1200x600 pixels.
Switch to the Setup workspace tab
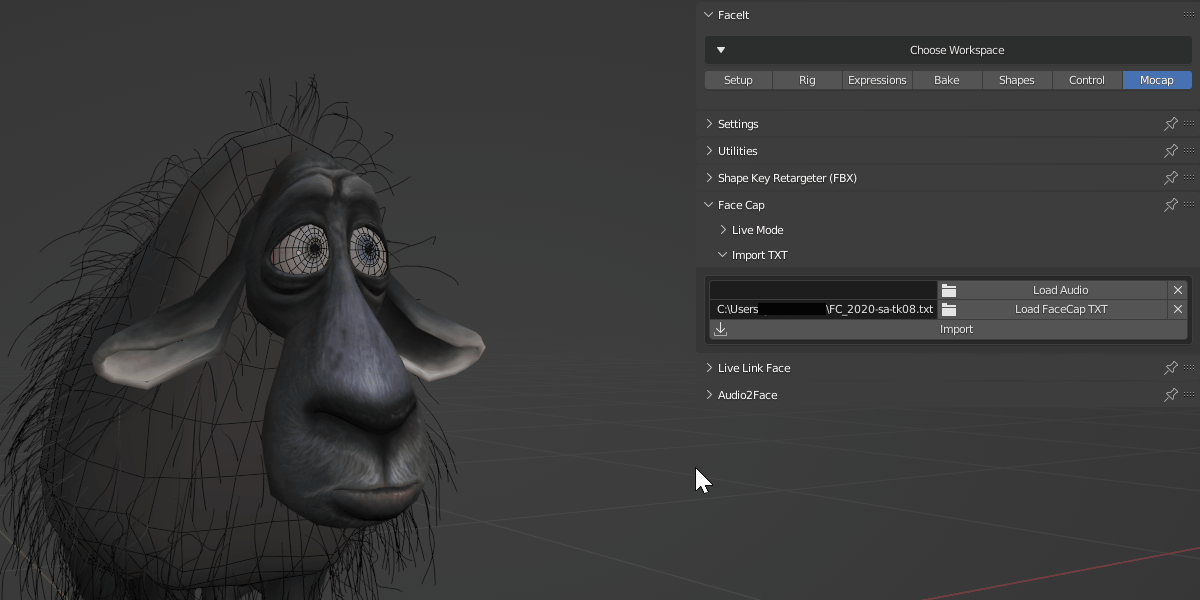coord(738,80)
